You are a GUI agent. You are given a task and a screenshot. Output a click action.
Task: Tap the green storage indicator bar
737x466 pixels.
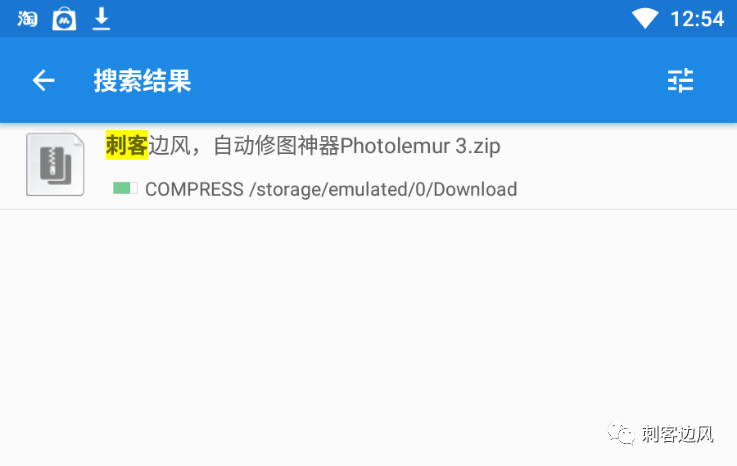pyautogui.click(x=125, y=188)
